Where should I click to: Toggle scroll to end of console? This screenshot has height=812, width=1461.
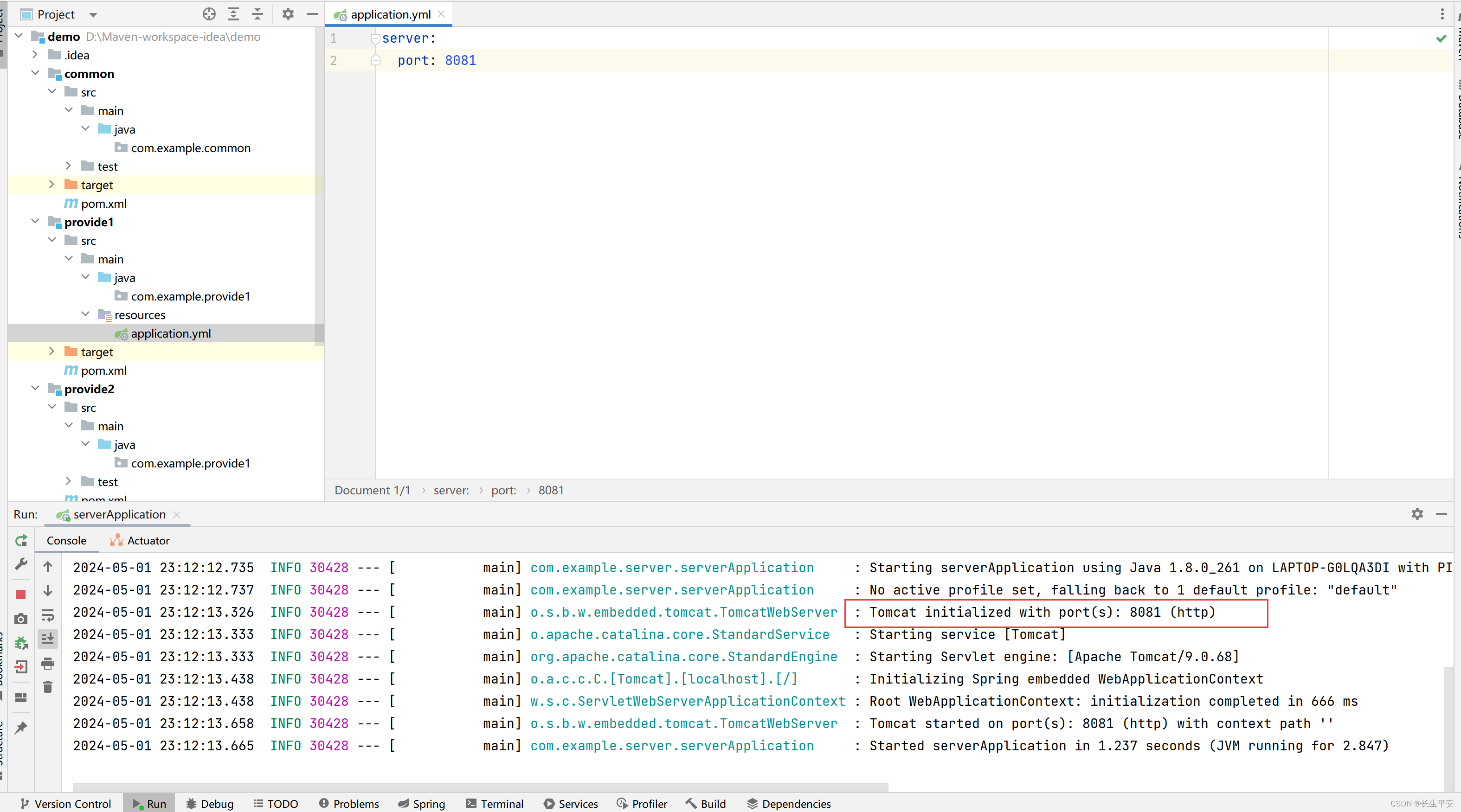48,639
